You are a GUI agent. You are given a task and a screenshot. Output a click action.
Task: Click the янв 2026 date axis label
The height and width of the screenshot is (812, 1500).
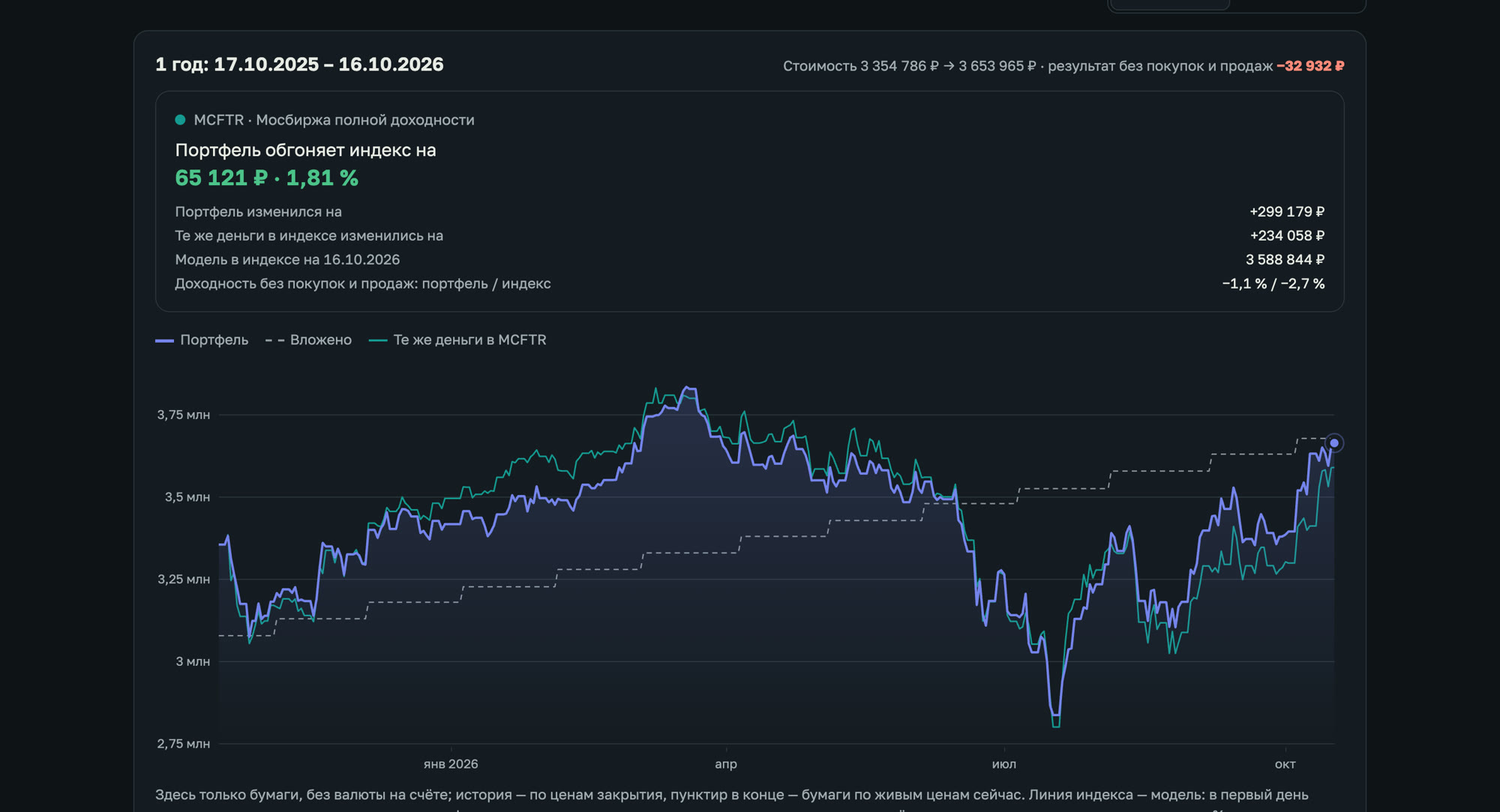451,764
